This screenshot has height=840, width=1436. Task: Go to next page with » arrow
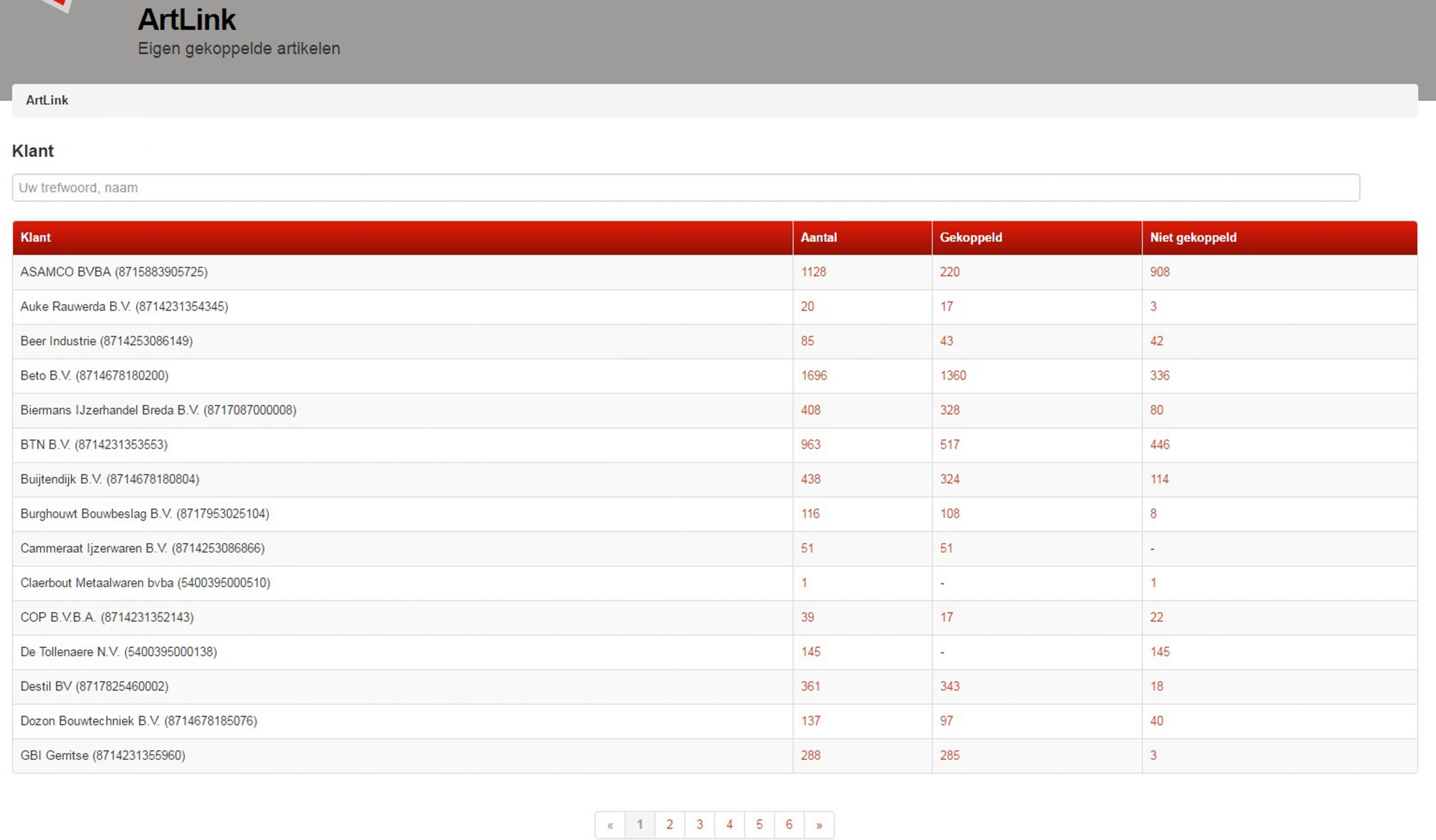819,825
